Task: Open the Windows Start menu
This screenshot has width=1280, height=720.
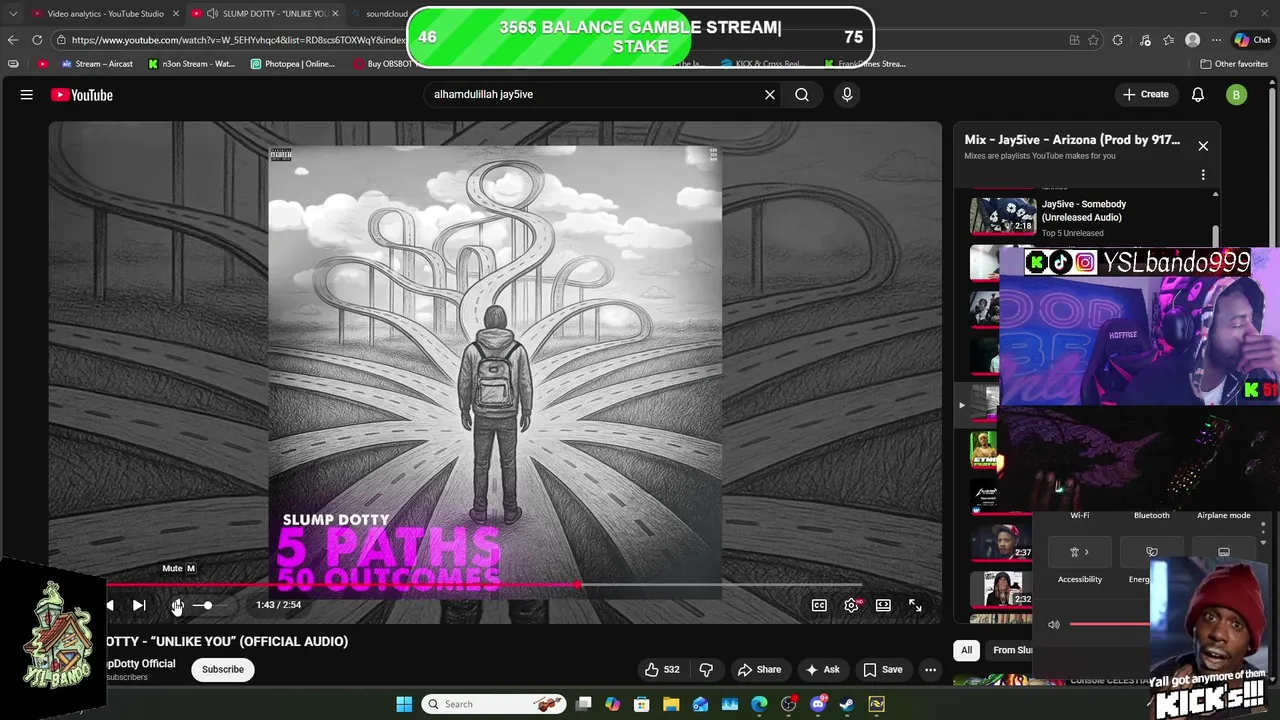Action: [404, 704]
